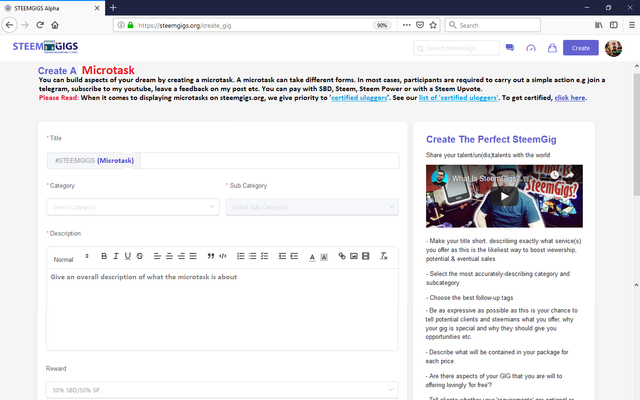Viewport: 640px width, 400px height.
Task: Open the Reward 50% SBD/50% SP dropdown
Action: (x=222, y=390)
